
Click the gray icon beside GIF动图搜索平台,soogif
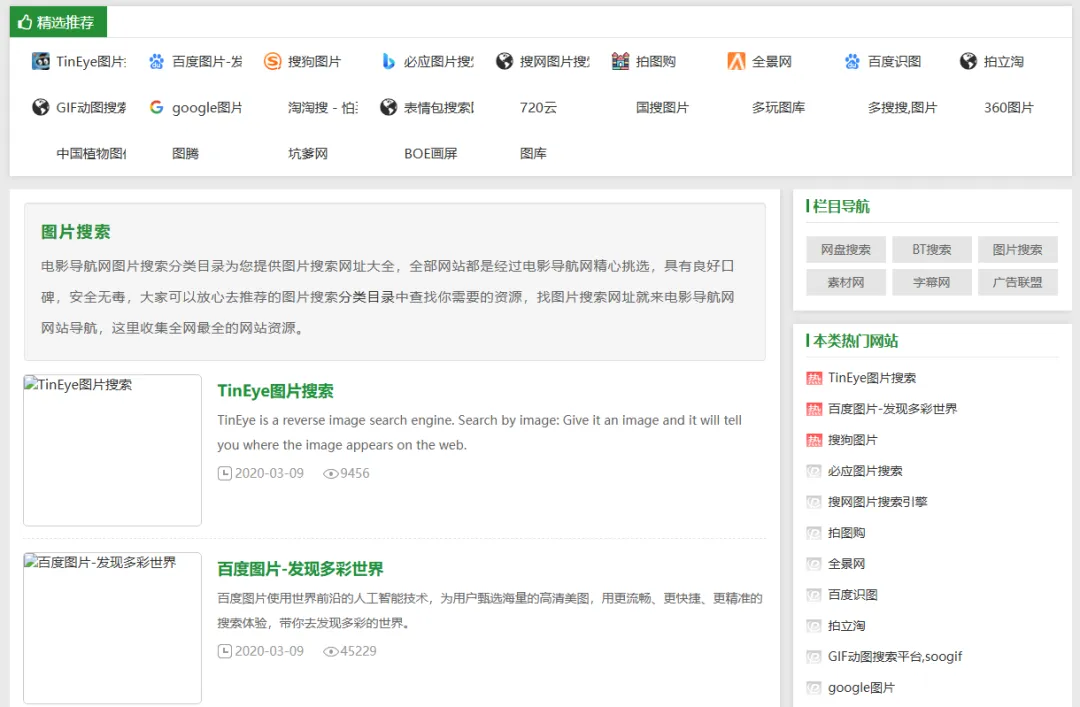[x=814, y=657]
